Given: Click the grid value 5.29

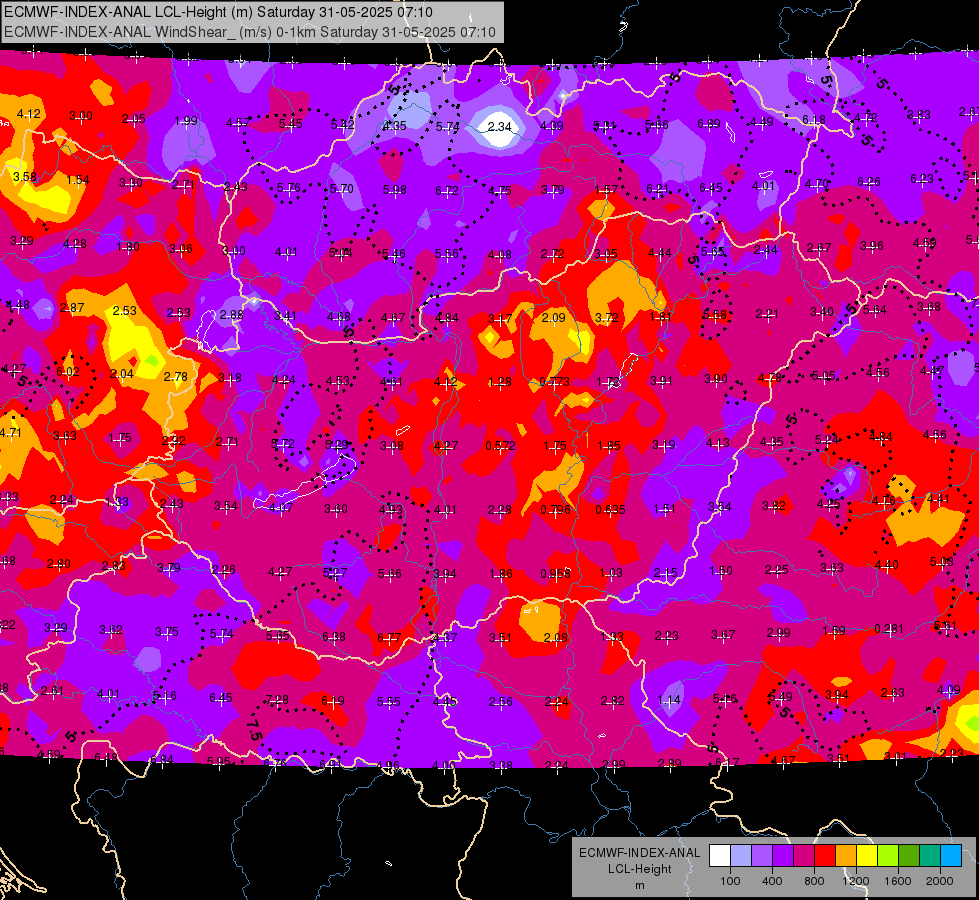Looking at the screenshot, I should [337, 445].
